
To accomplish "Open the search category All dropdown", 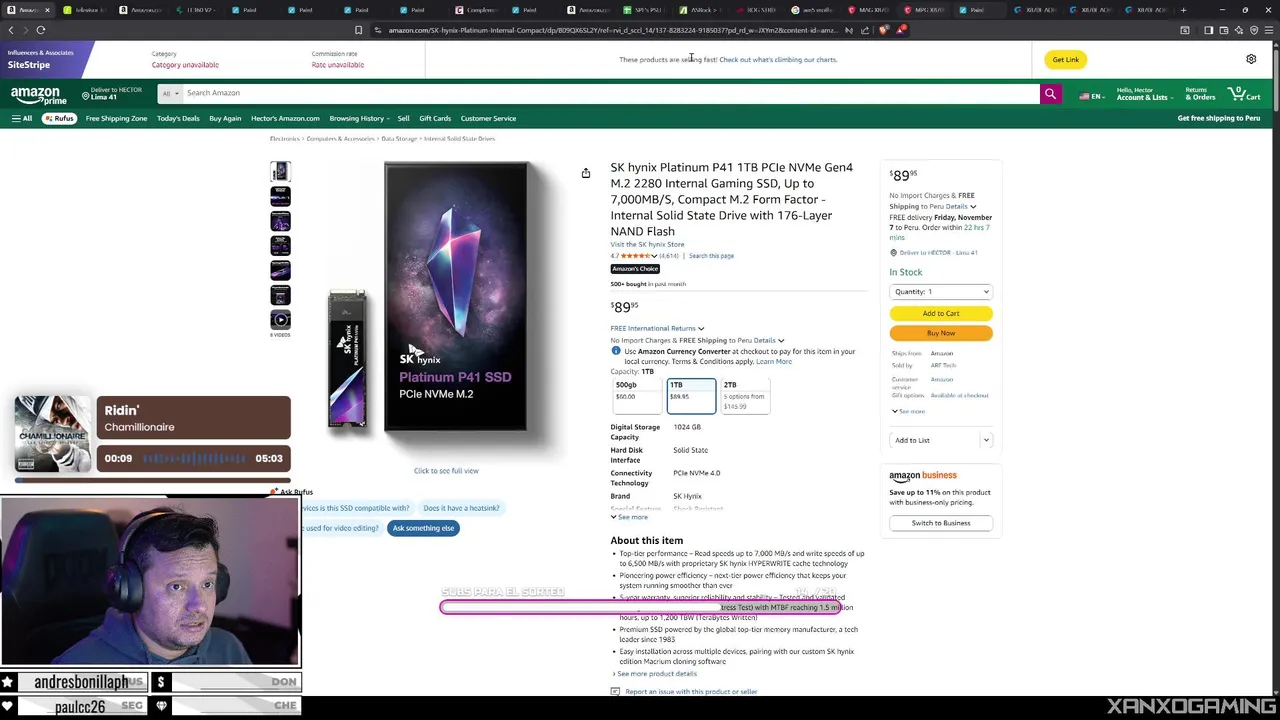I will coord(170,93).
